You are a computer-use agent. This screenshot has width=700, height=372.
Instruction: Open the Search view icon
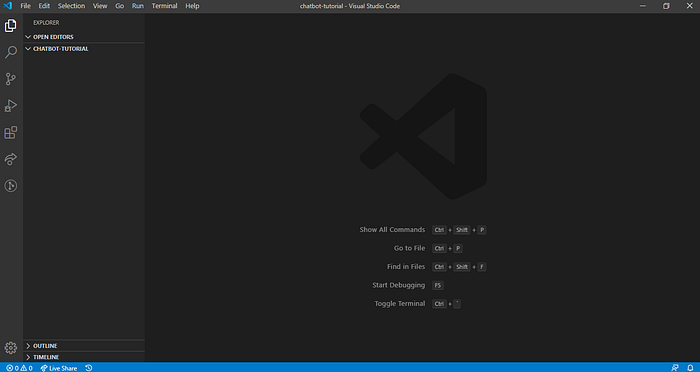click(11, 52)
